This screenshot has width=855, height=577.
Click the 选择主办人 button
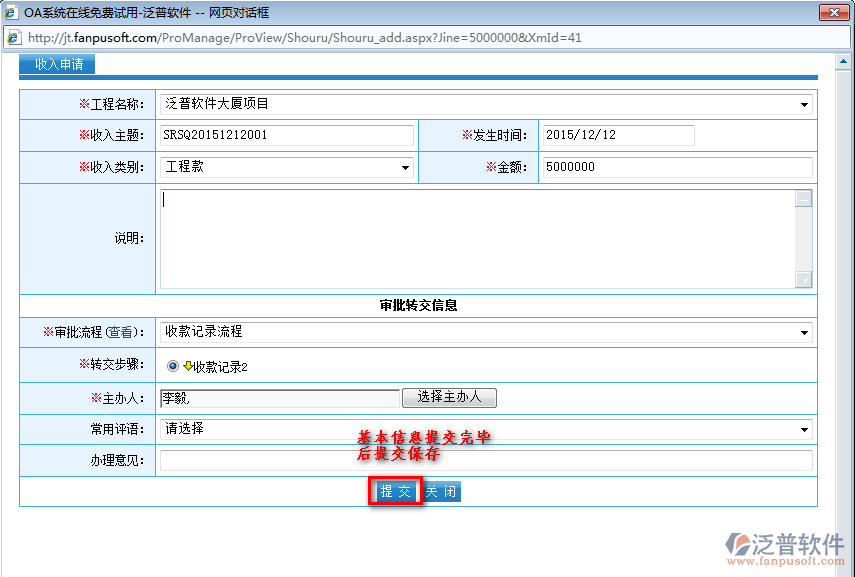click(449, 398)
